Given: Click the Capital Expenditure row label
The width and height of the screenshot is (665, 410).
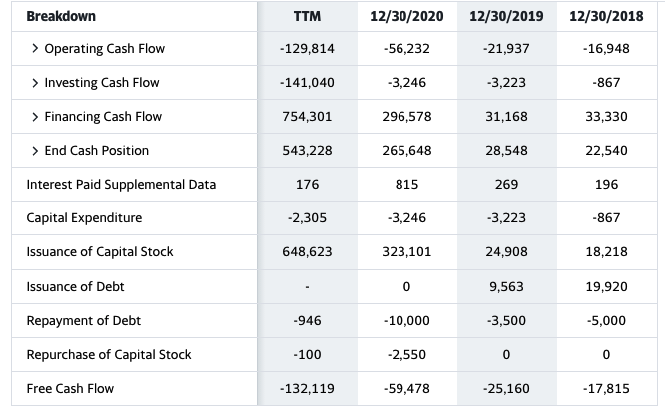Looking at the screenshot, I should point(84,218).
